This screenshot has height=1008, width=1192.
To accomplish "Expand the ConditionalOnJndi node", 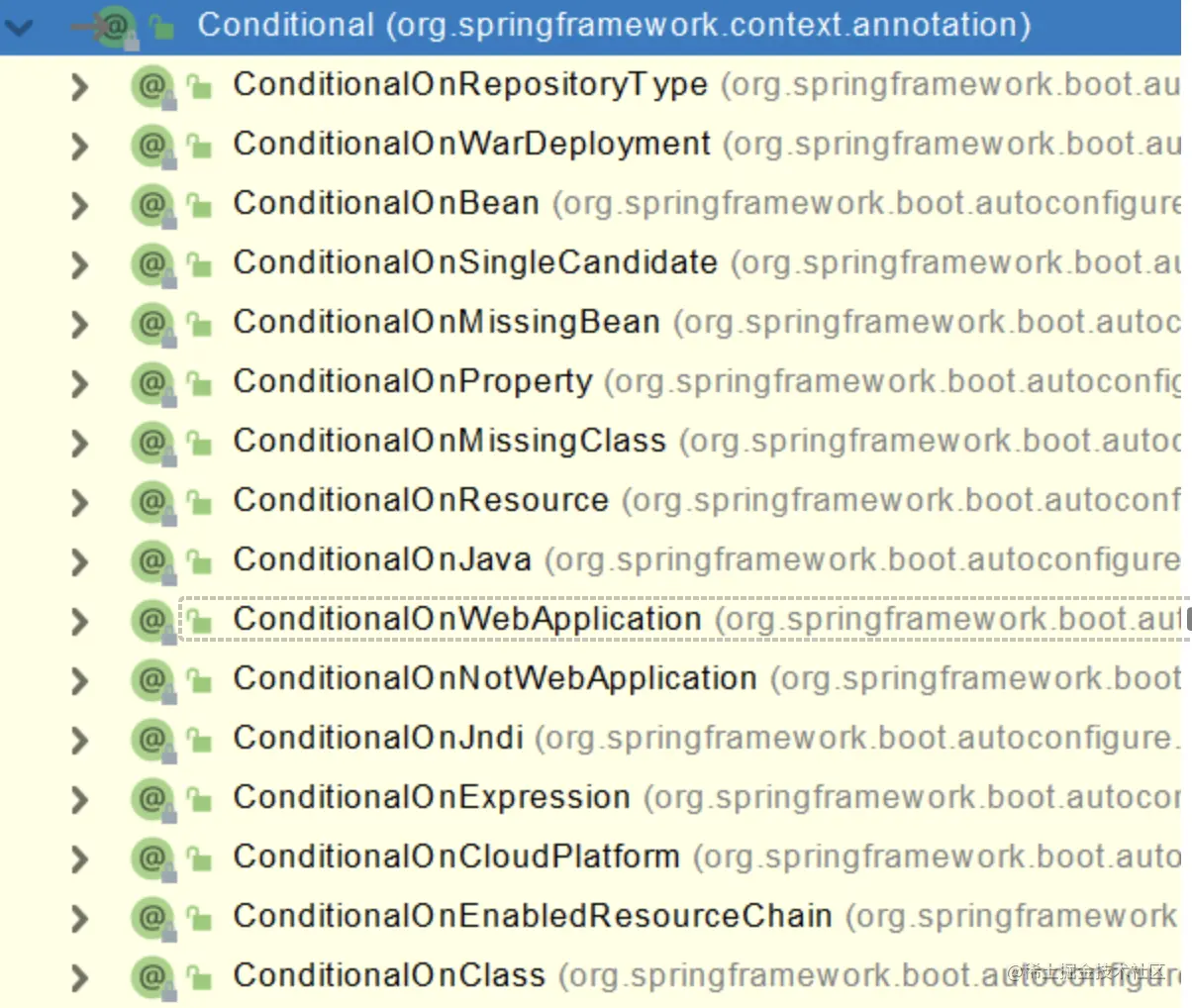I will point(80,741).
